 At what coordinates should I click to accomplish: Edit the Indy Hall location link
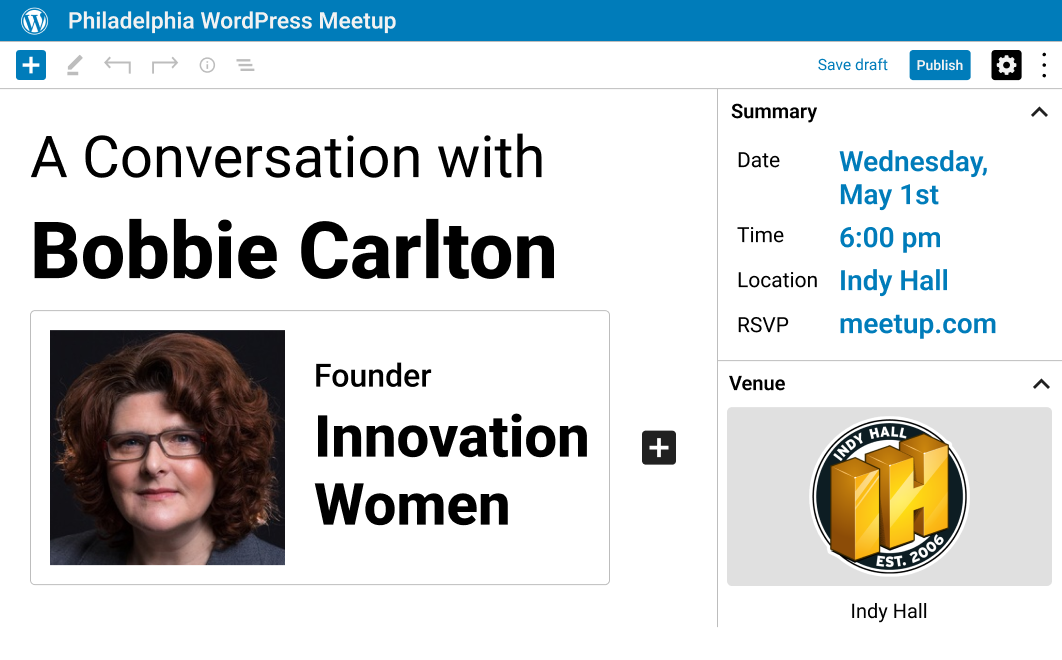[x=893, y=281]
